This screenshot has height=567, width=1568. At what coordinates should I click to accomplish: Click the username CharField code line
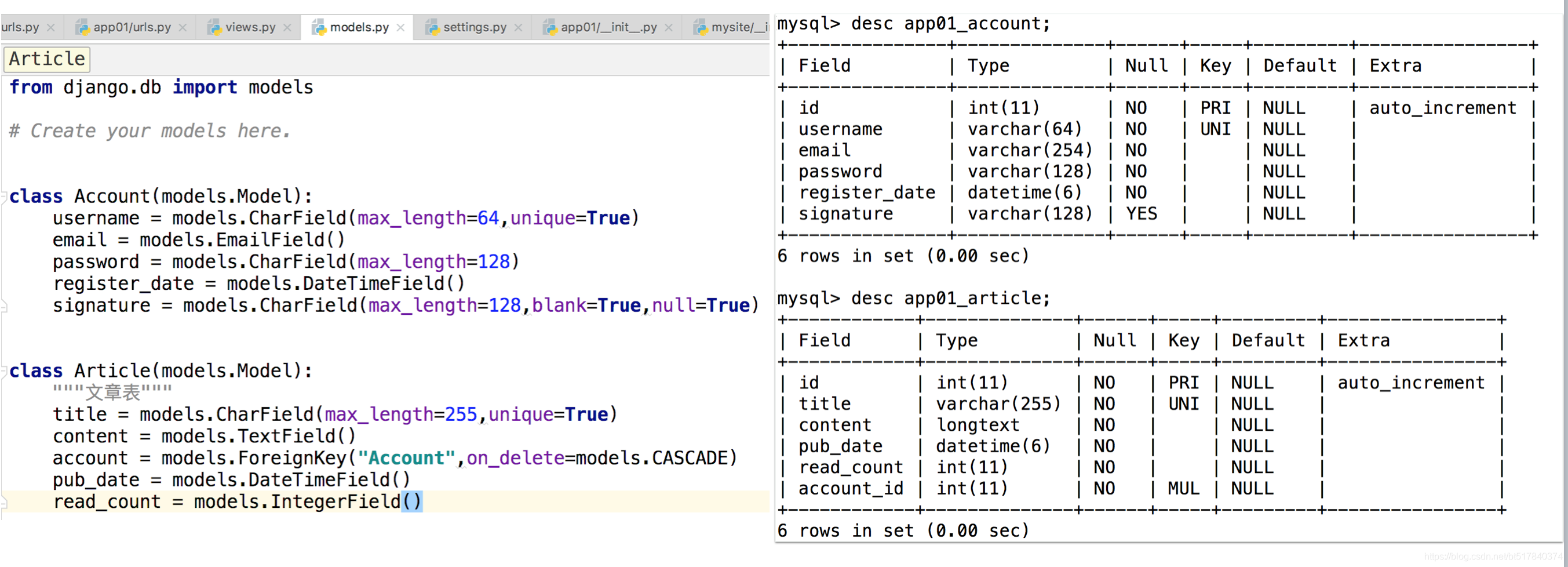346,219
